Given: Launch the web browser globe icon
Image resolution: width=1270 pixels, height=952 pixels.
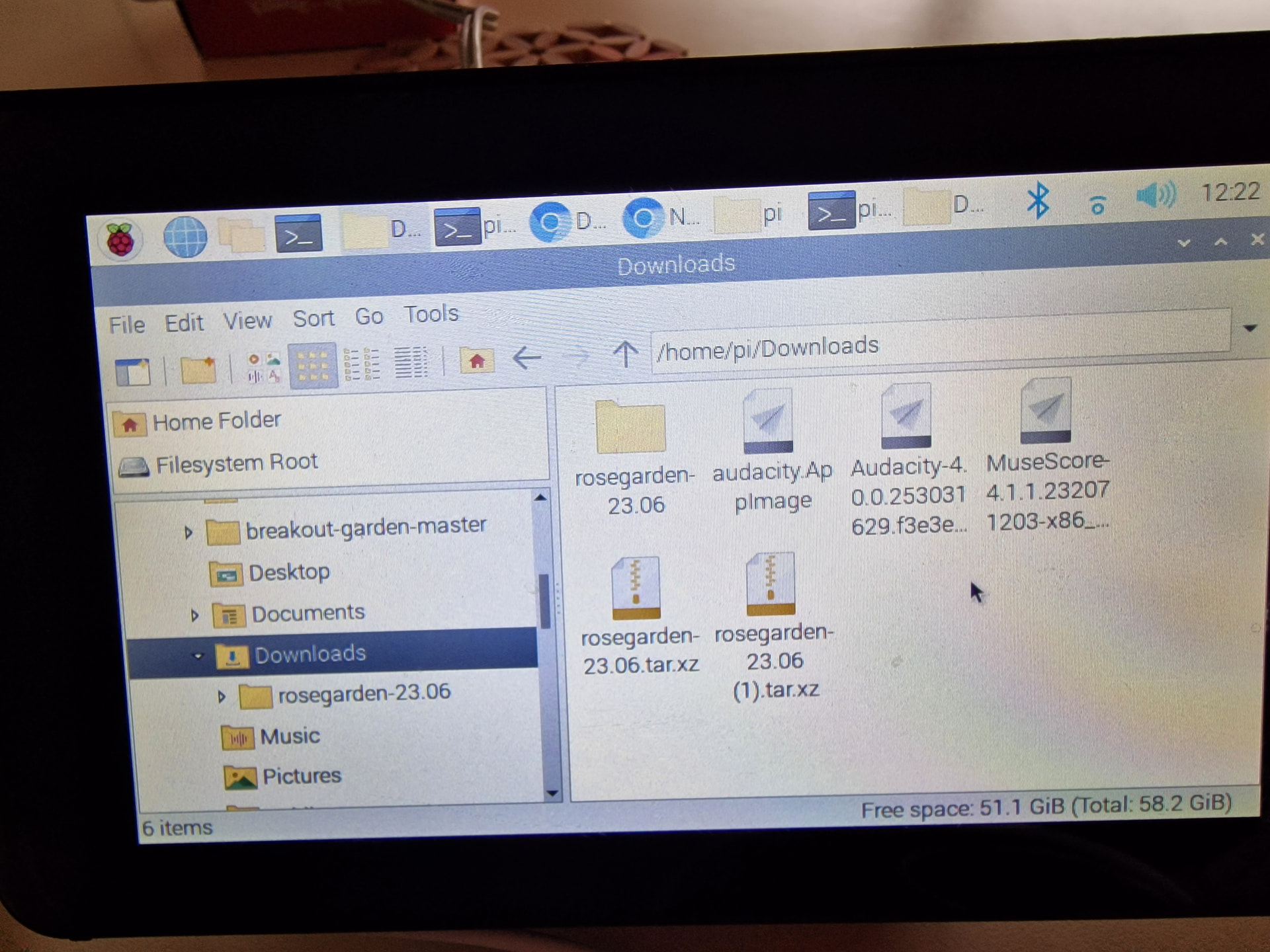Looking at the screenshot, I should pos(185,237).
